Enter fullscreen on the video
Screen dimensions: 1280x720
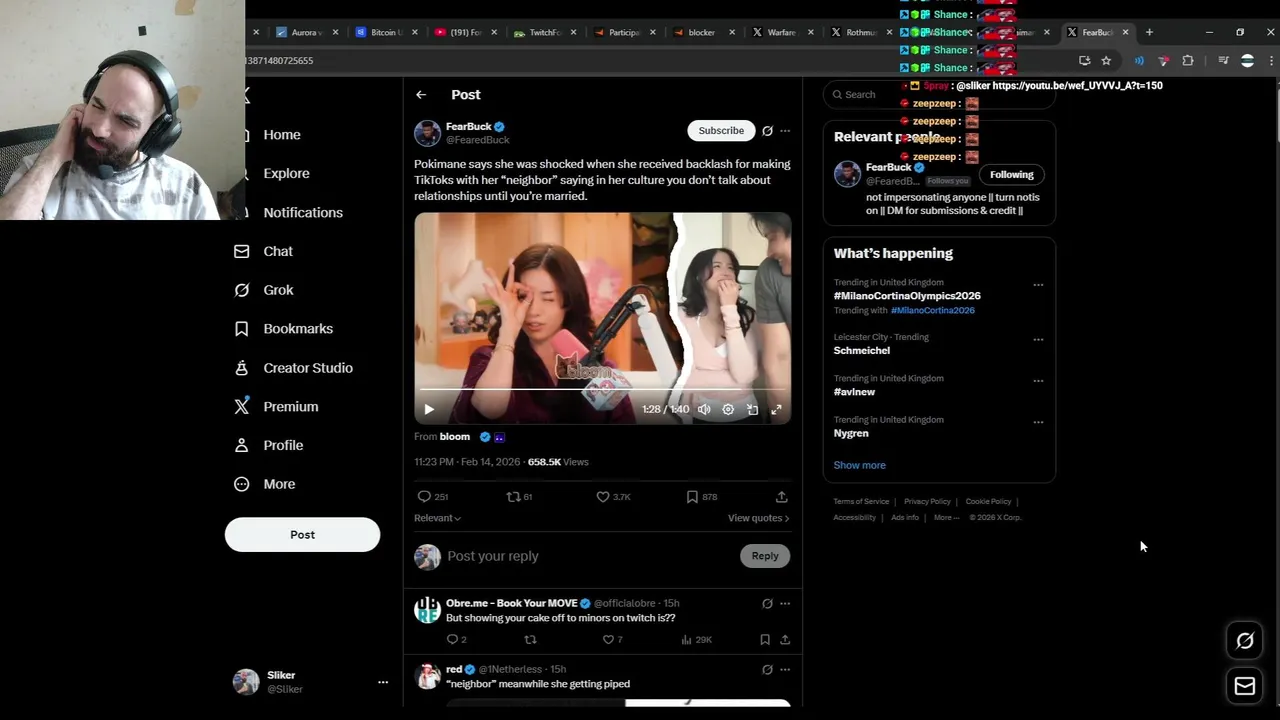776,409
